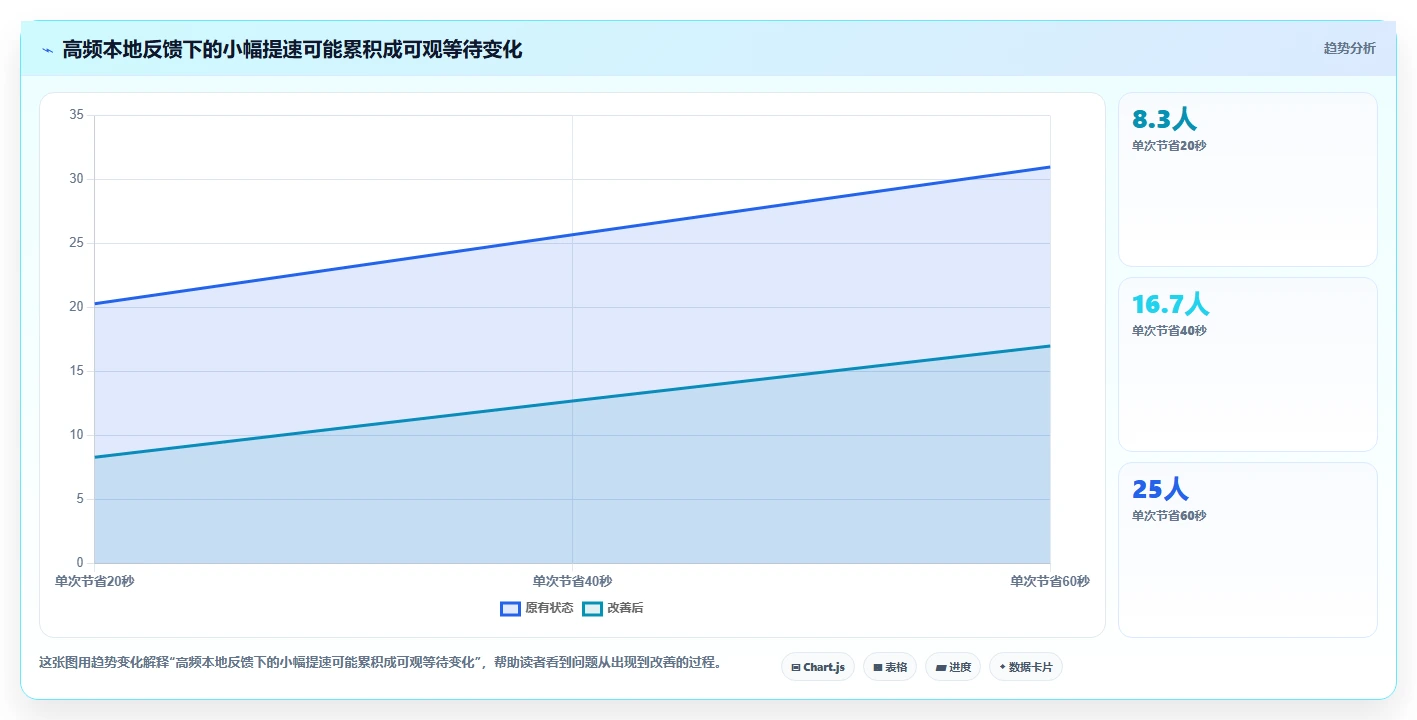Click y-axis value 30

point(76,179)
